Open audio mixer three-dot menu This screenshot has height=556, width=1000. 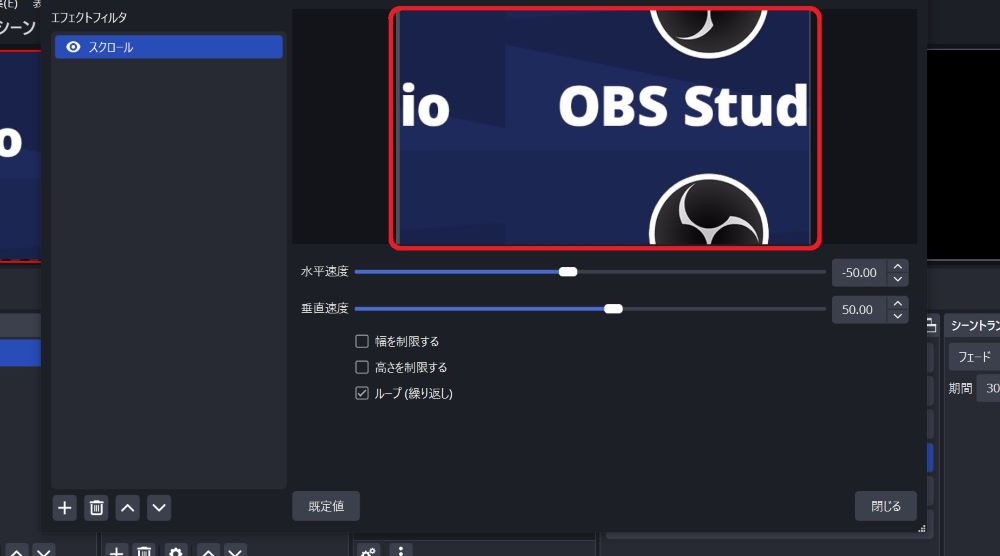(400, 551)
